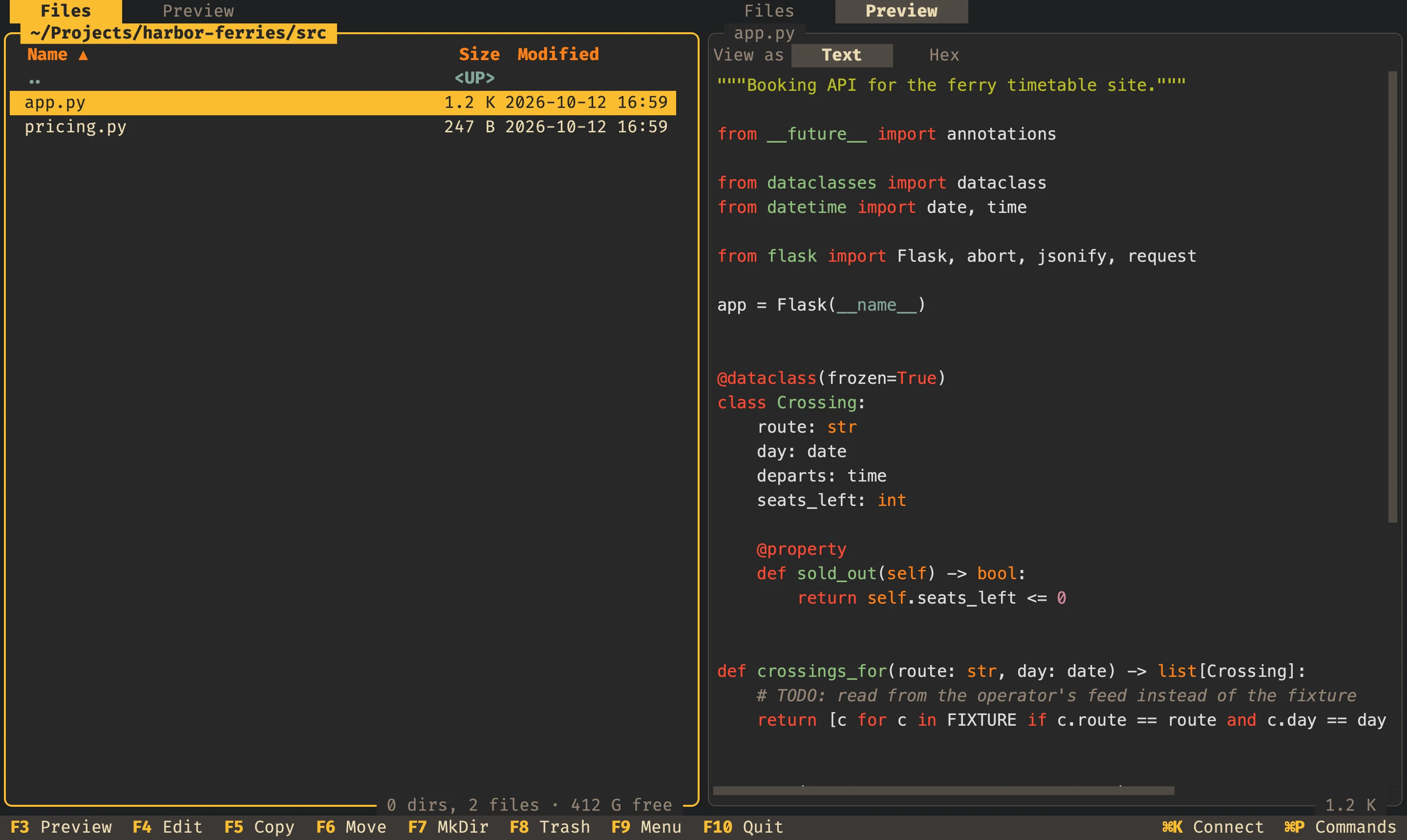Click the '<UP>' marker in the Size column

tap(474, 78)
